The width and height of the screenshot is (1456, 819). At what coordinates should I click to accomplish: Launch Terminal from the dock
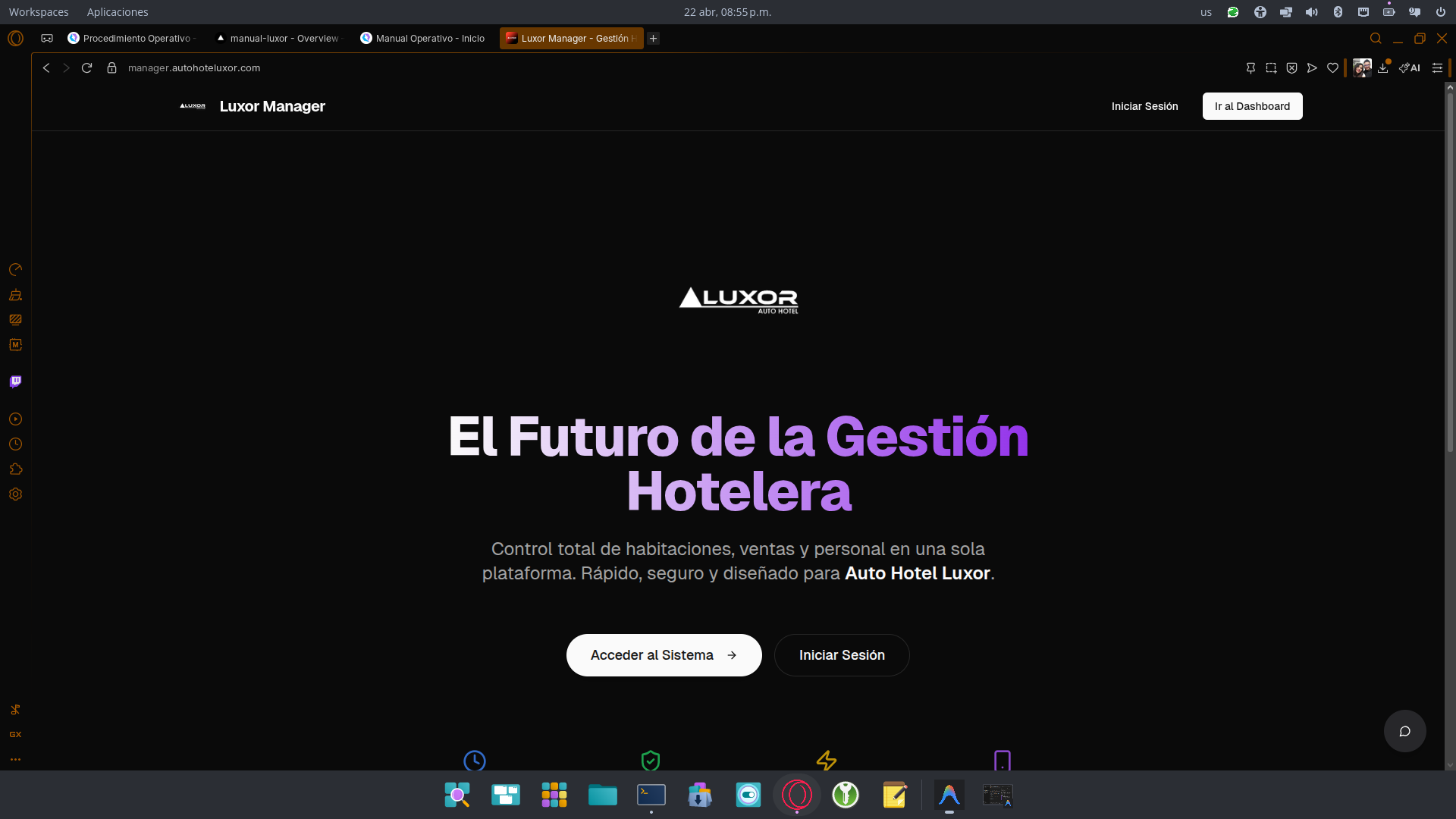coord(651,795)
